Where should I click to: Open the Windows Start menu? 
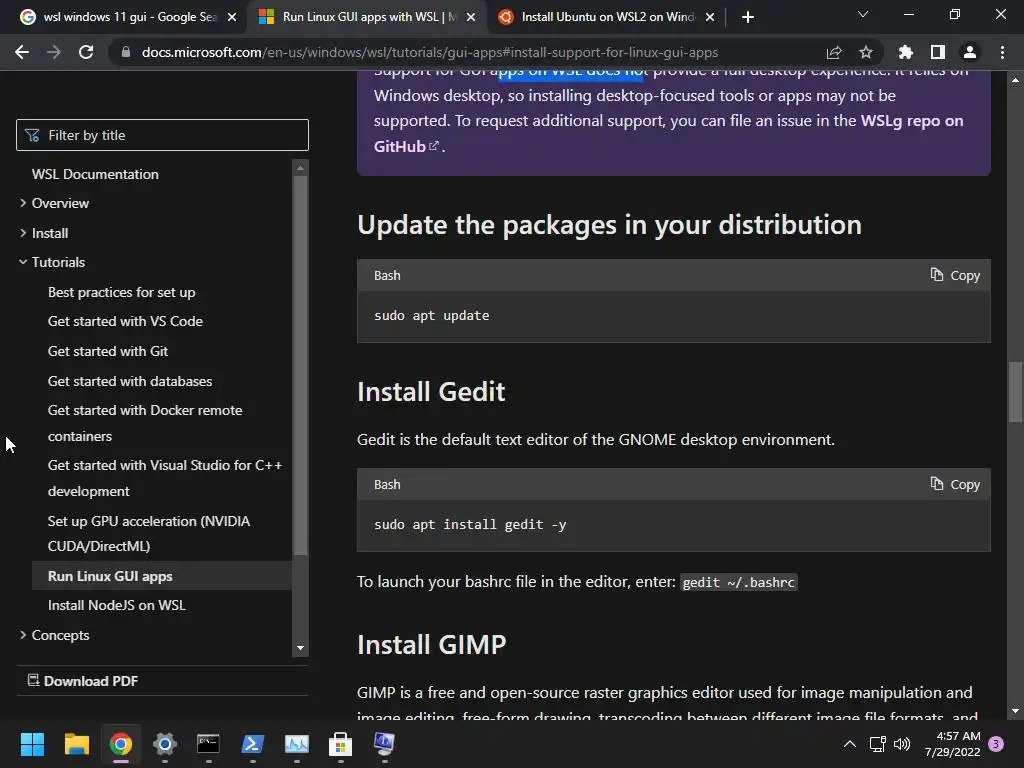[32, 744]
